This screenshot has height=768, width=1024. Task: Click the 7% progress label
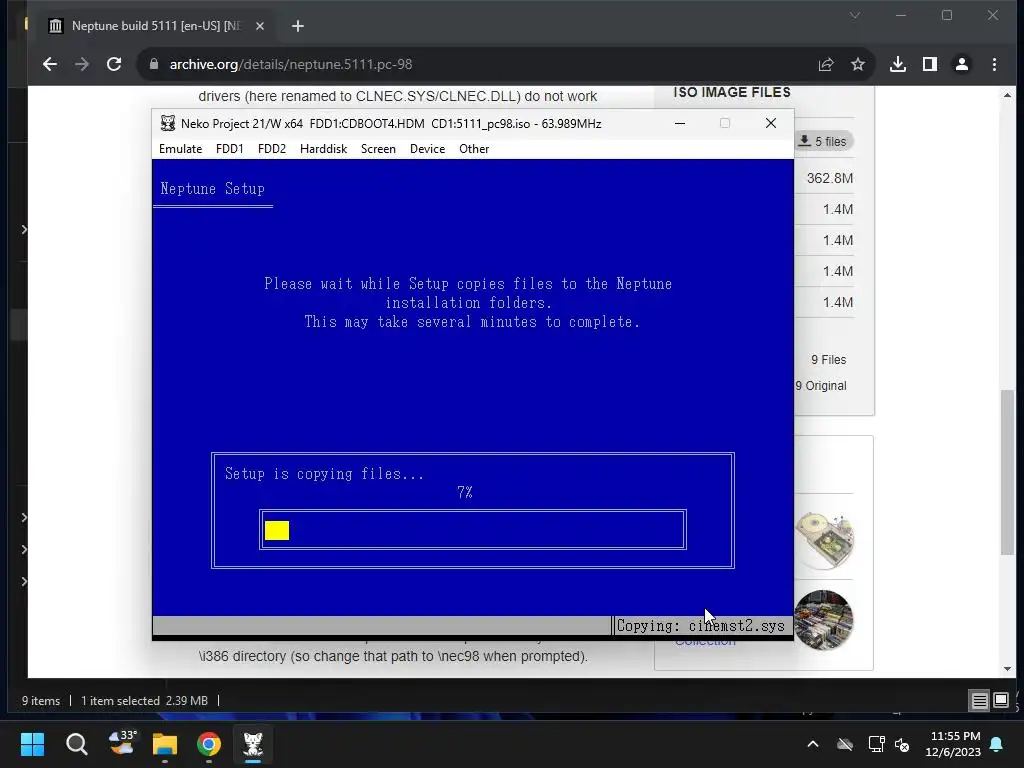click(x=464, y=492)
